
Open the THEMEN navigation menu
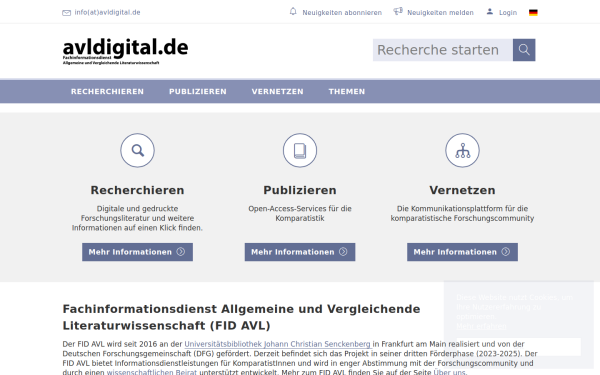347,91
